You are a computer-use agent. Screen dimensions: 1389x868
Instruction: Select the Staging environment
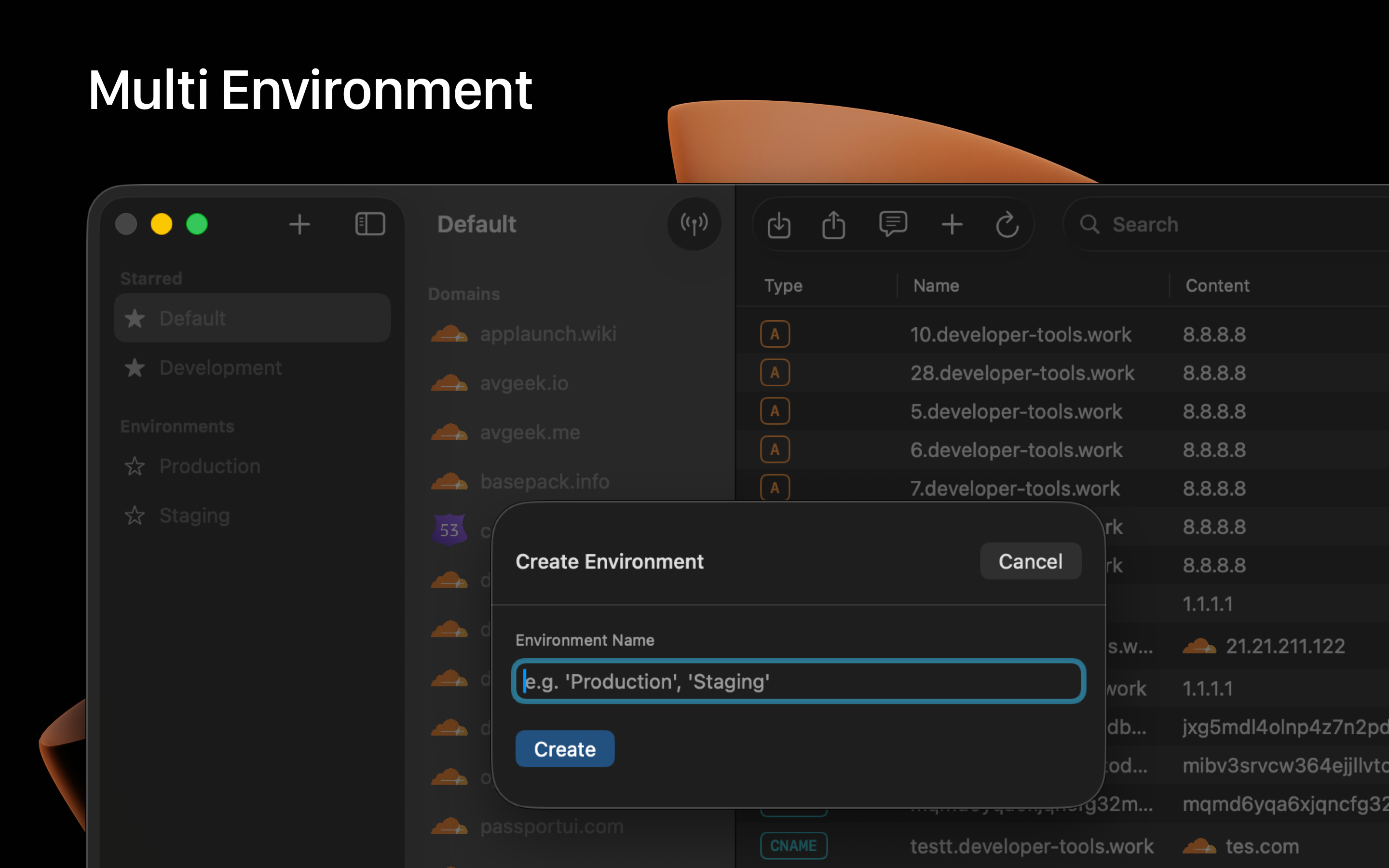253,515
